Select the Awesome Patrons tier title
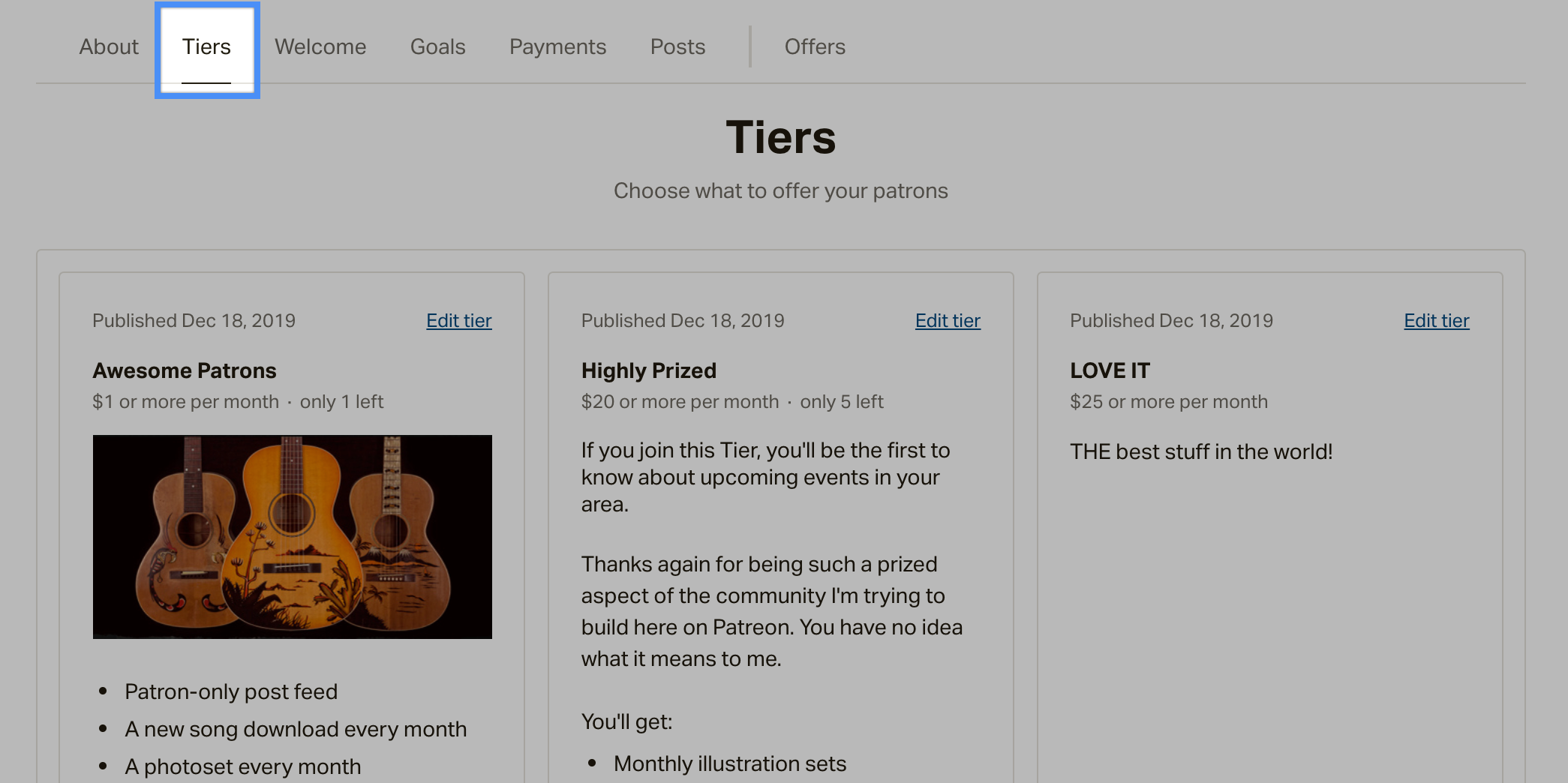1568x783 pixels. point(185,370)
